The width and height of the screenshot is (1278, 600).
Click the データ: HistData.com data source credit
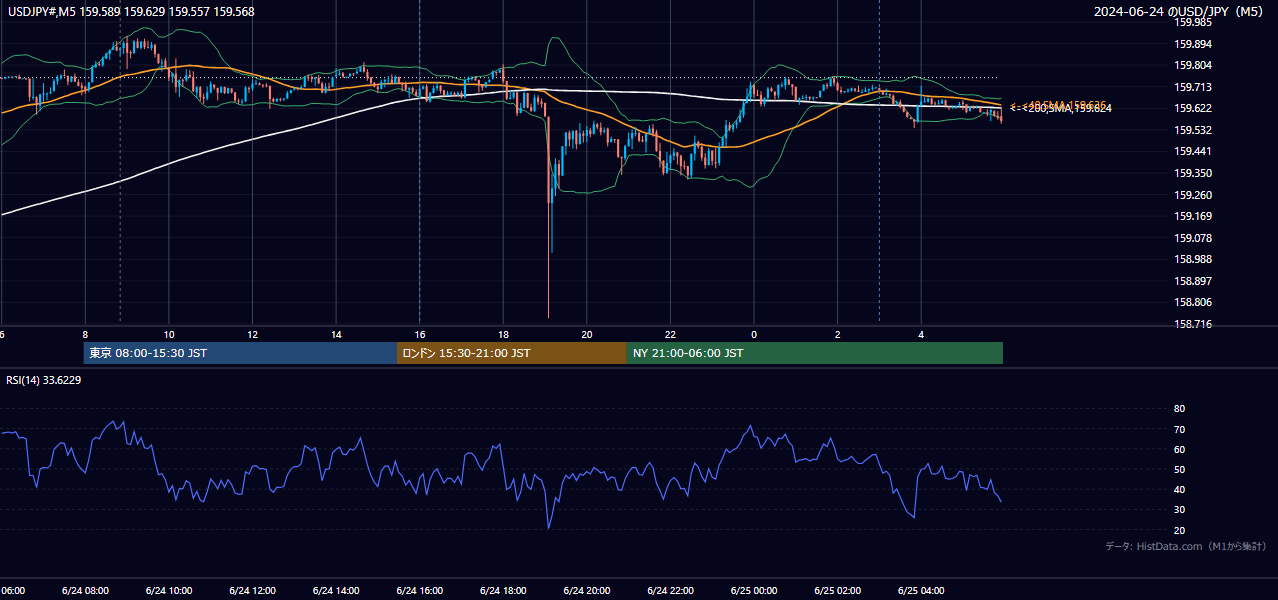tap(1185, 546)
